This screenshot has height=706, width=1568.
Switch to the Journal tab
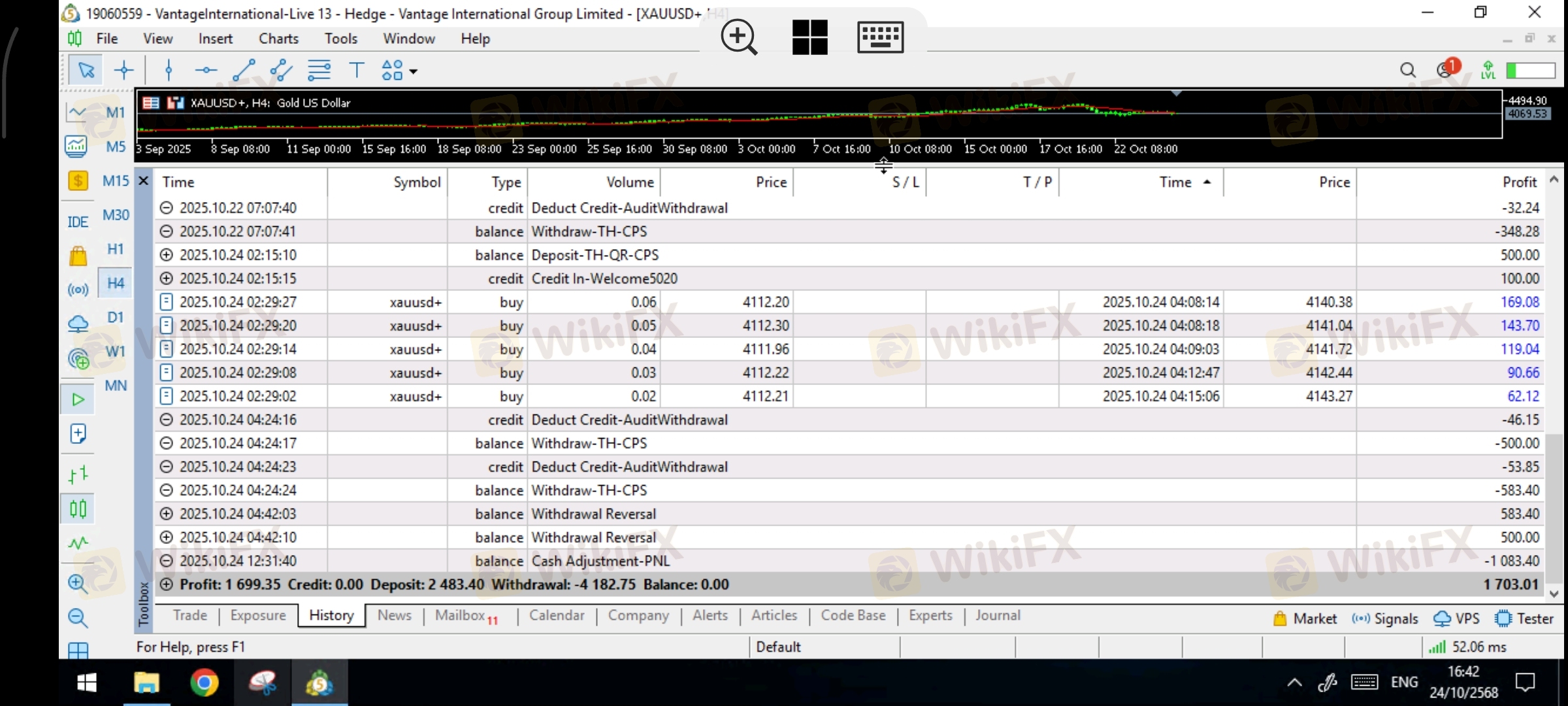(997, 615)
